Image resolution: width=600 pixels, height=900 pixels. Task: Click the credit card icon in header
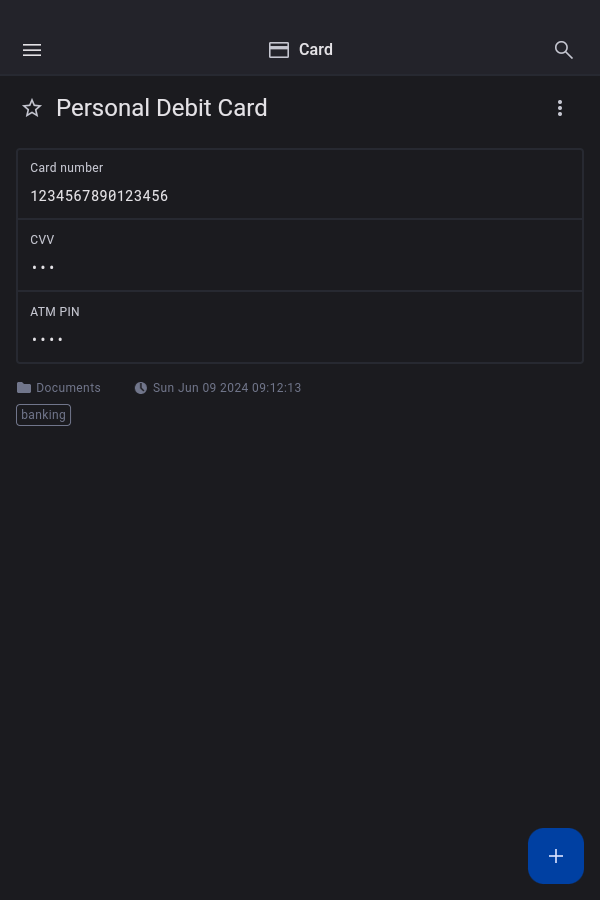(279, 50)
